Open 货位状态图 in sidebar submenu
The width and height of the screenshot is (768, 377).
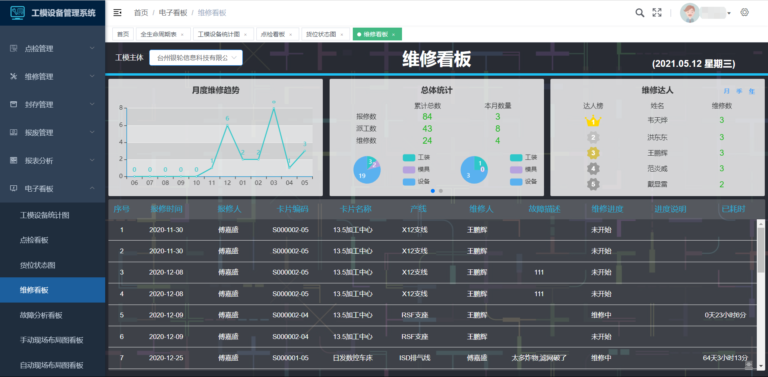point(38,265)
